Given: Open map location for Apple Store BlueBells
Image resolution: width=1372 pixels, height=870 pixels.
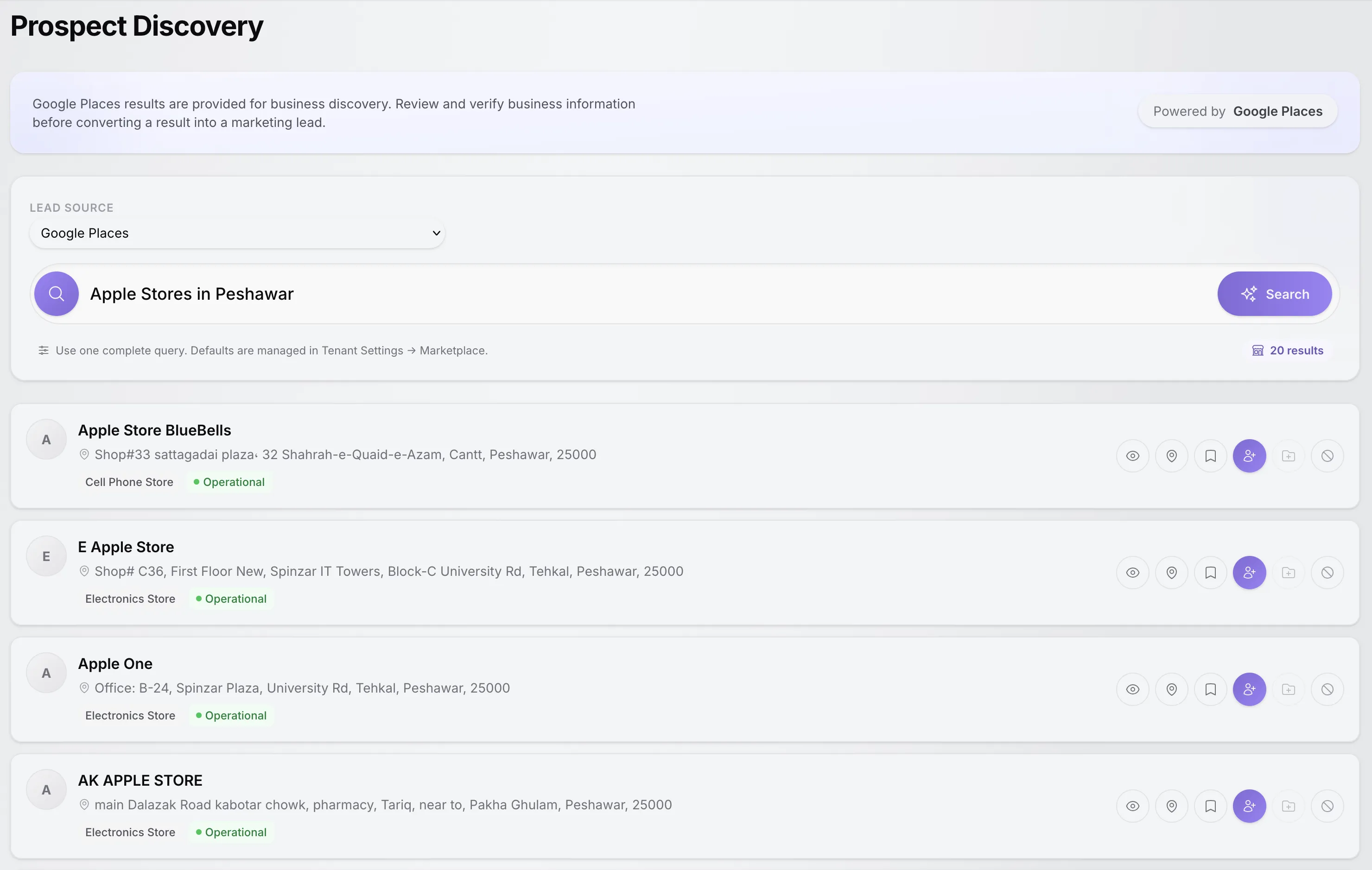Looking at the screenshot, I should [1171, 456].
